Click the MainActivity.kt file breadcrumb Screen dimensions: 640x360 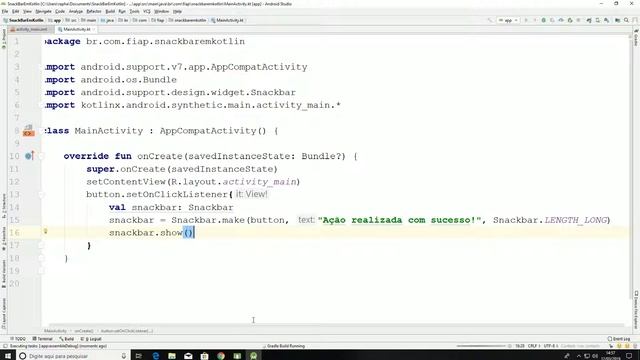point(227,20)
